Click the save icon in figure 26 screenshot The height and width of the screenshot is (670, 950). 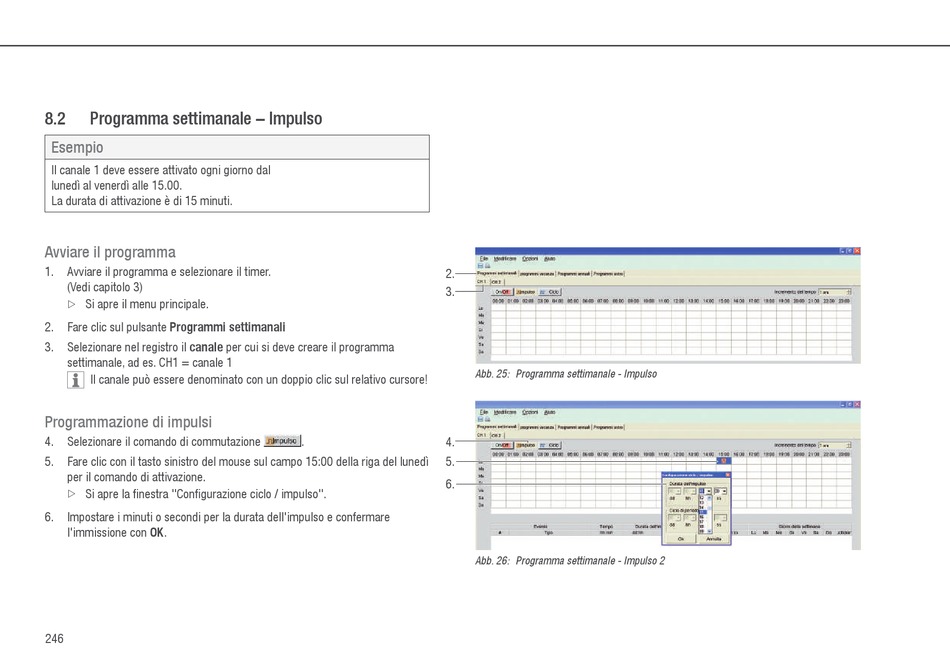480,419
